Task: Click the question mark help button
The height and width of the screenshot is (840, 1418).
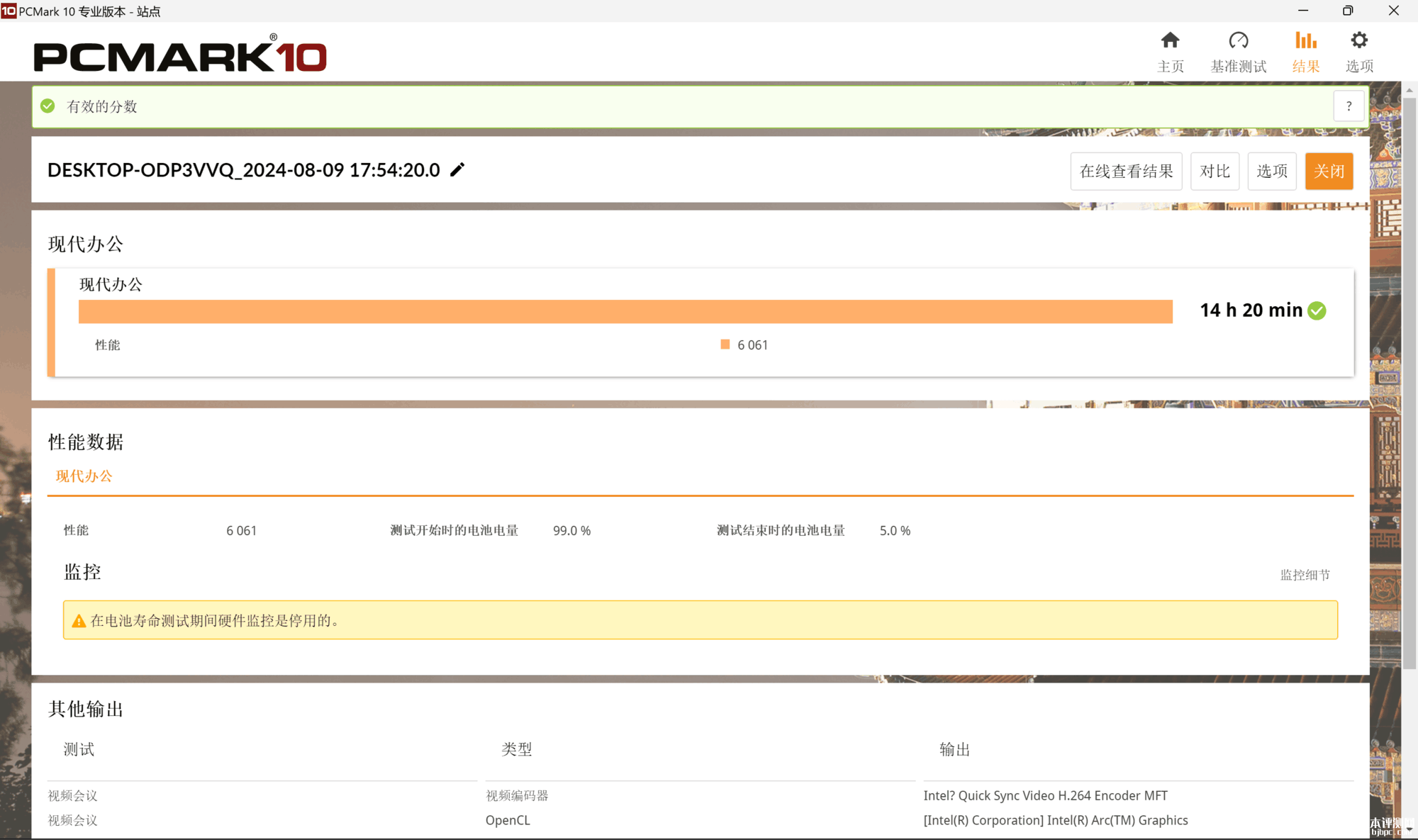Action: [x=1349, y=106]
